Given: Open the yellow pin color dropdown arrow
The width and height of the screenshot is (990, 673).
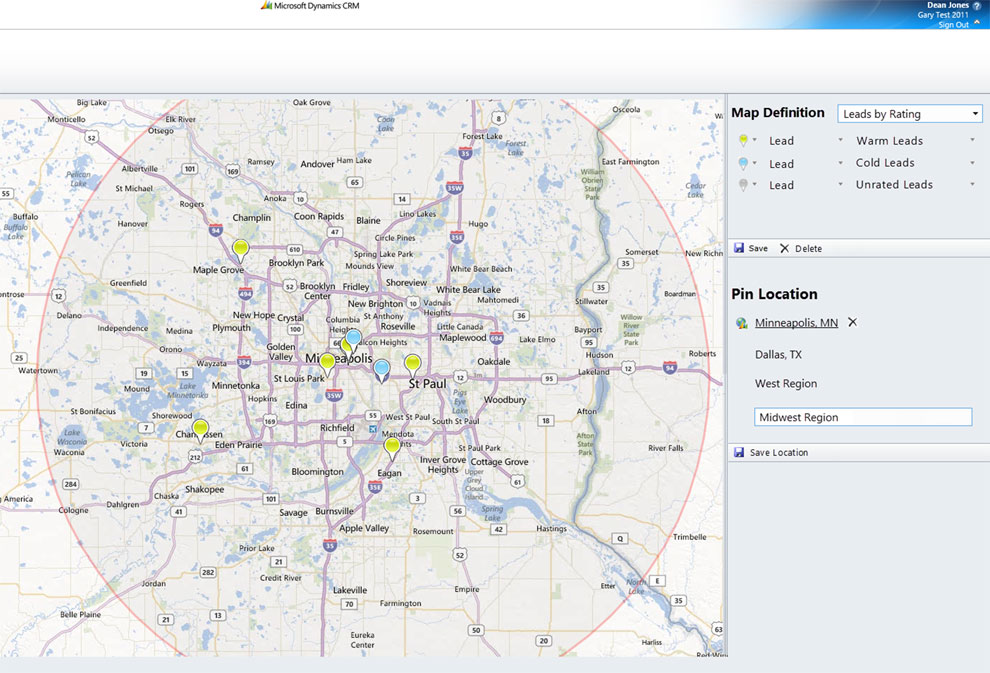Looking at the screenshot, I should click(x=754, y=140).
